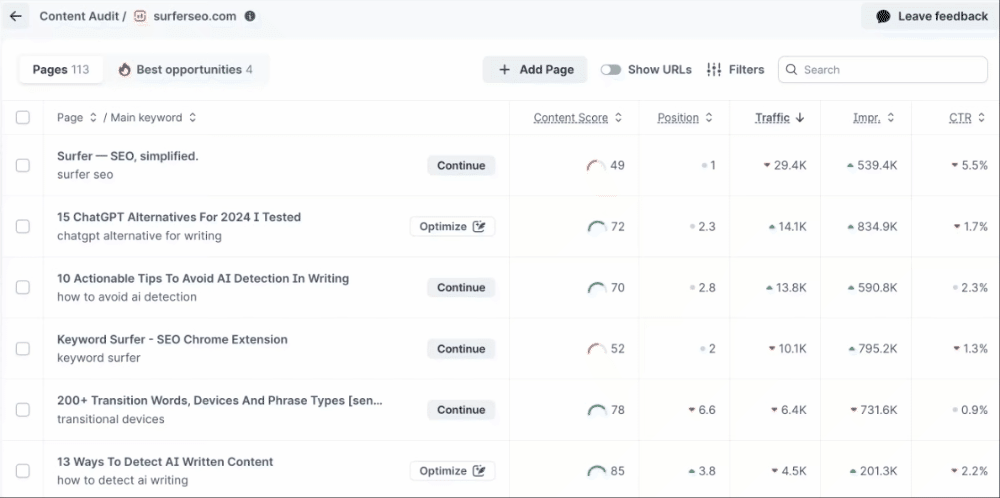
Task: Open the Filters panel
Action: click(x=735, y=70)
